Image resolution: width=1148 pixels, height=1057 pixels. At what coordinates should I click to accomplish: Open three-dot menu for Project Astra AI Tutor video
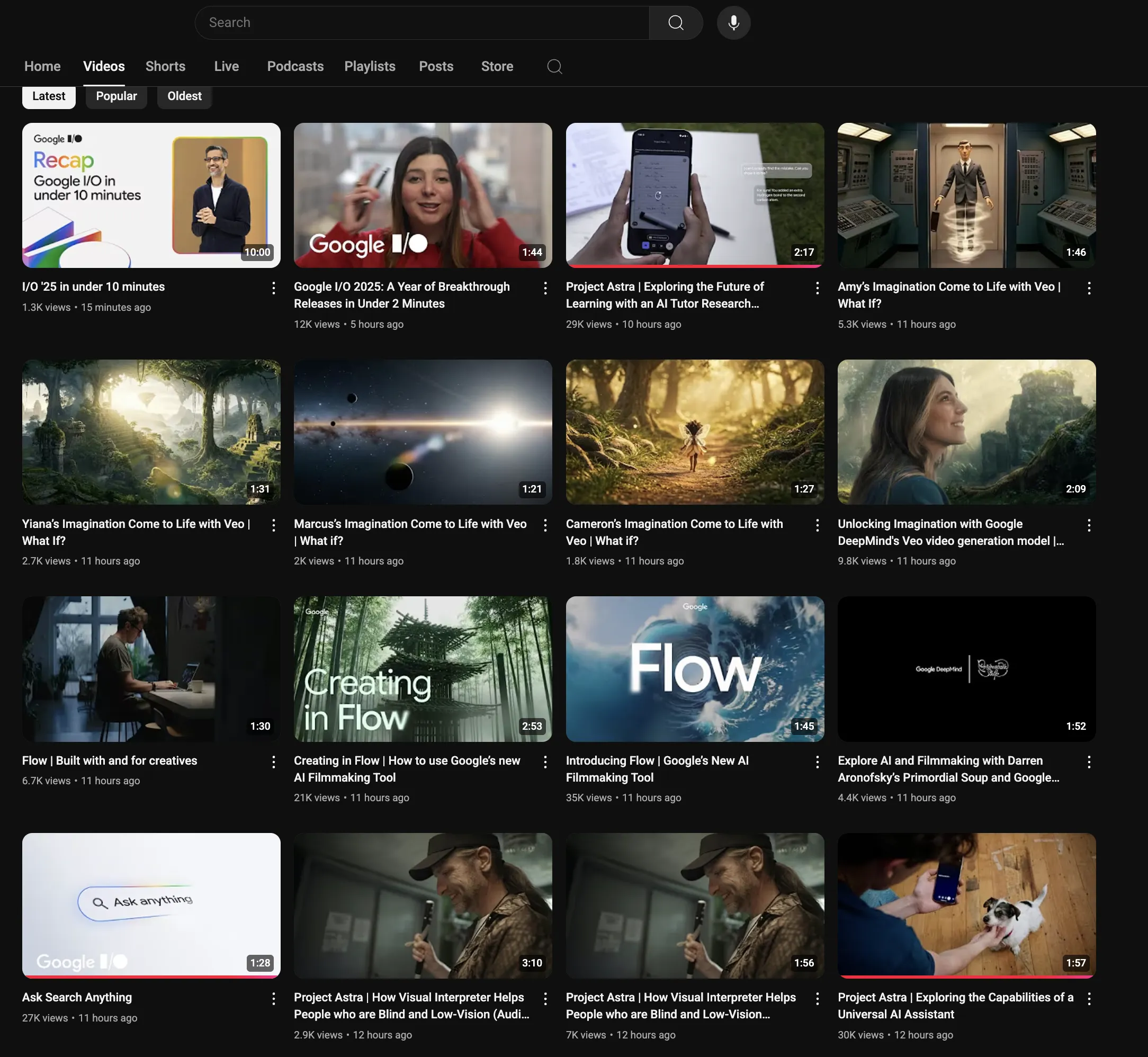click(818, 288)
